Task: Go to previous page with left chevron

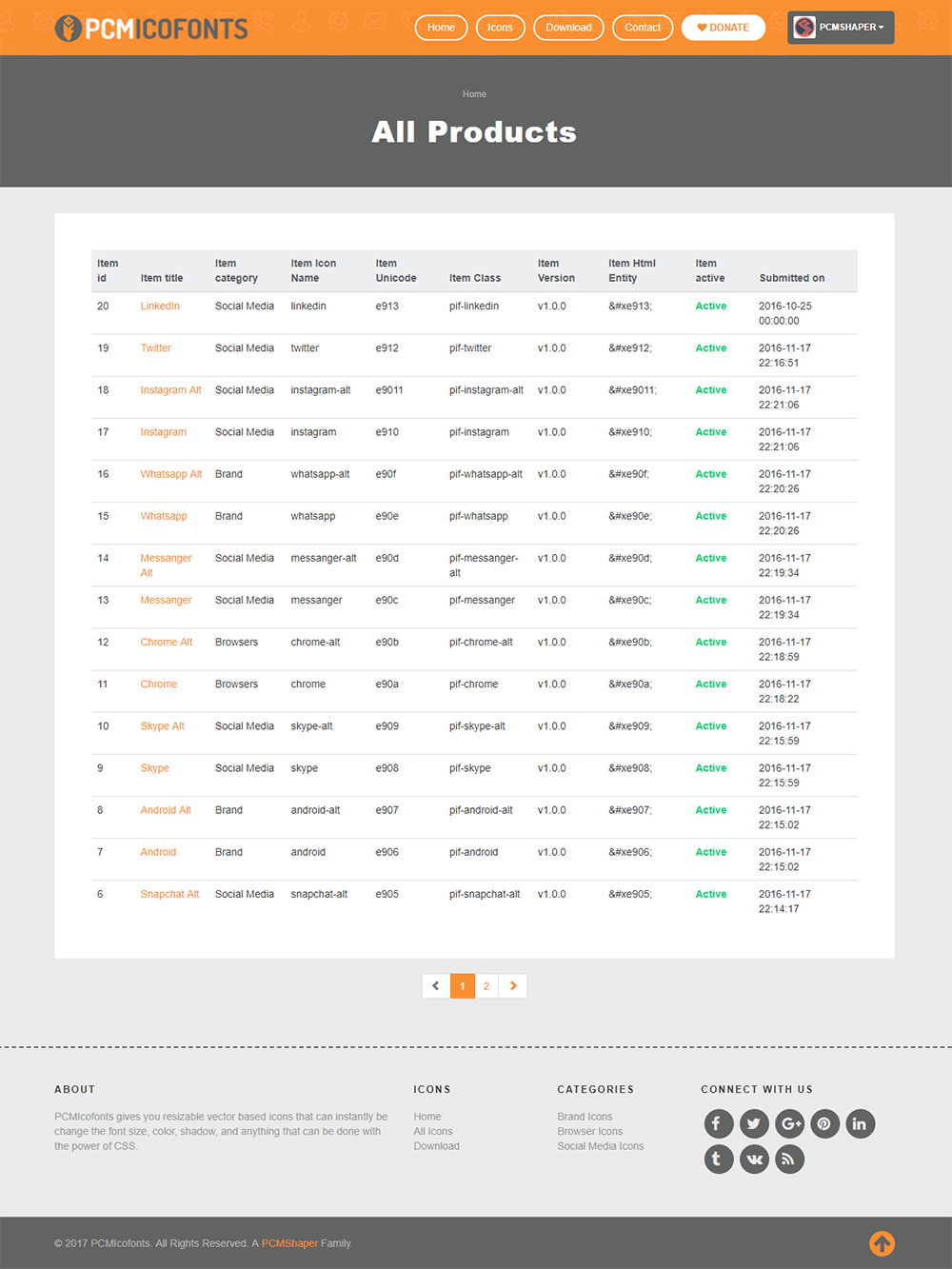Action: point(436,985)
